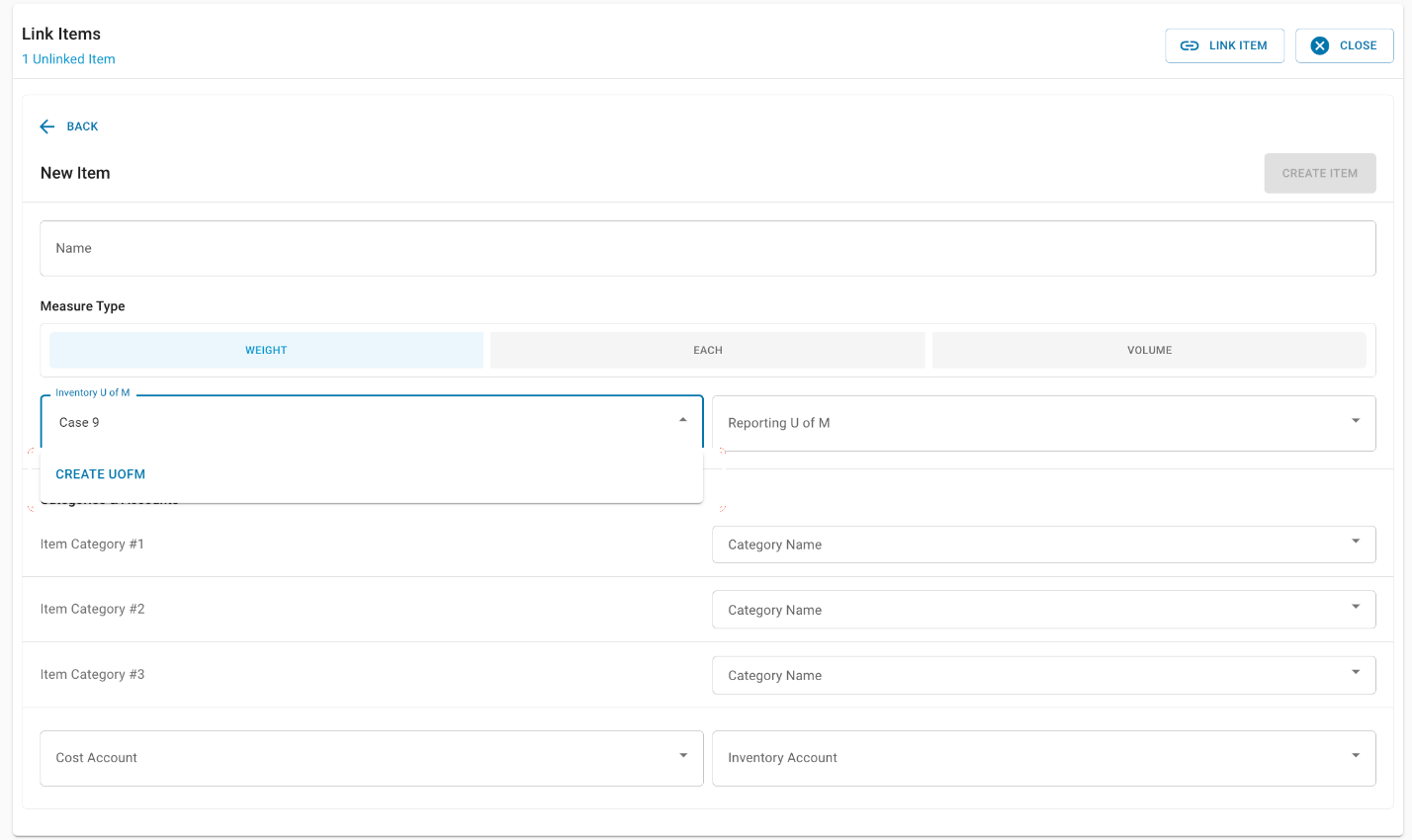Click the back arrow icon
The image size is (1412, 840).
pos(47,126)
